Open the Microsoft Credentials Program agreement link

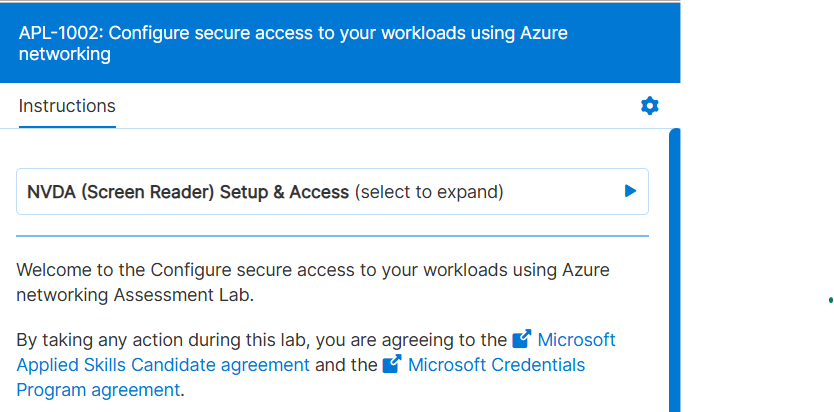pyautogui.click(x=496, y=365)
